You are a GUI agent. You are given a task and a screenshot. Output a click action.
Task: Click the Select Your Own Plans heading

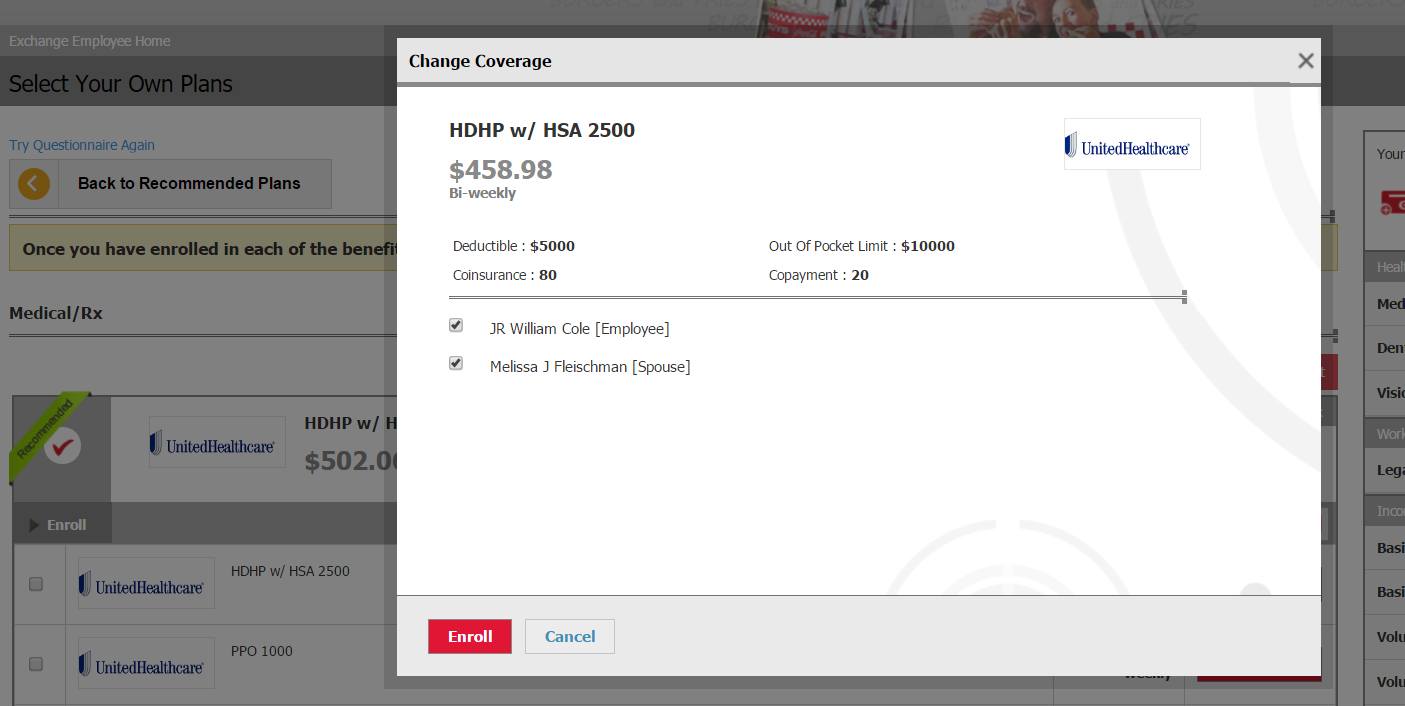click(121, 84)
